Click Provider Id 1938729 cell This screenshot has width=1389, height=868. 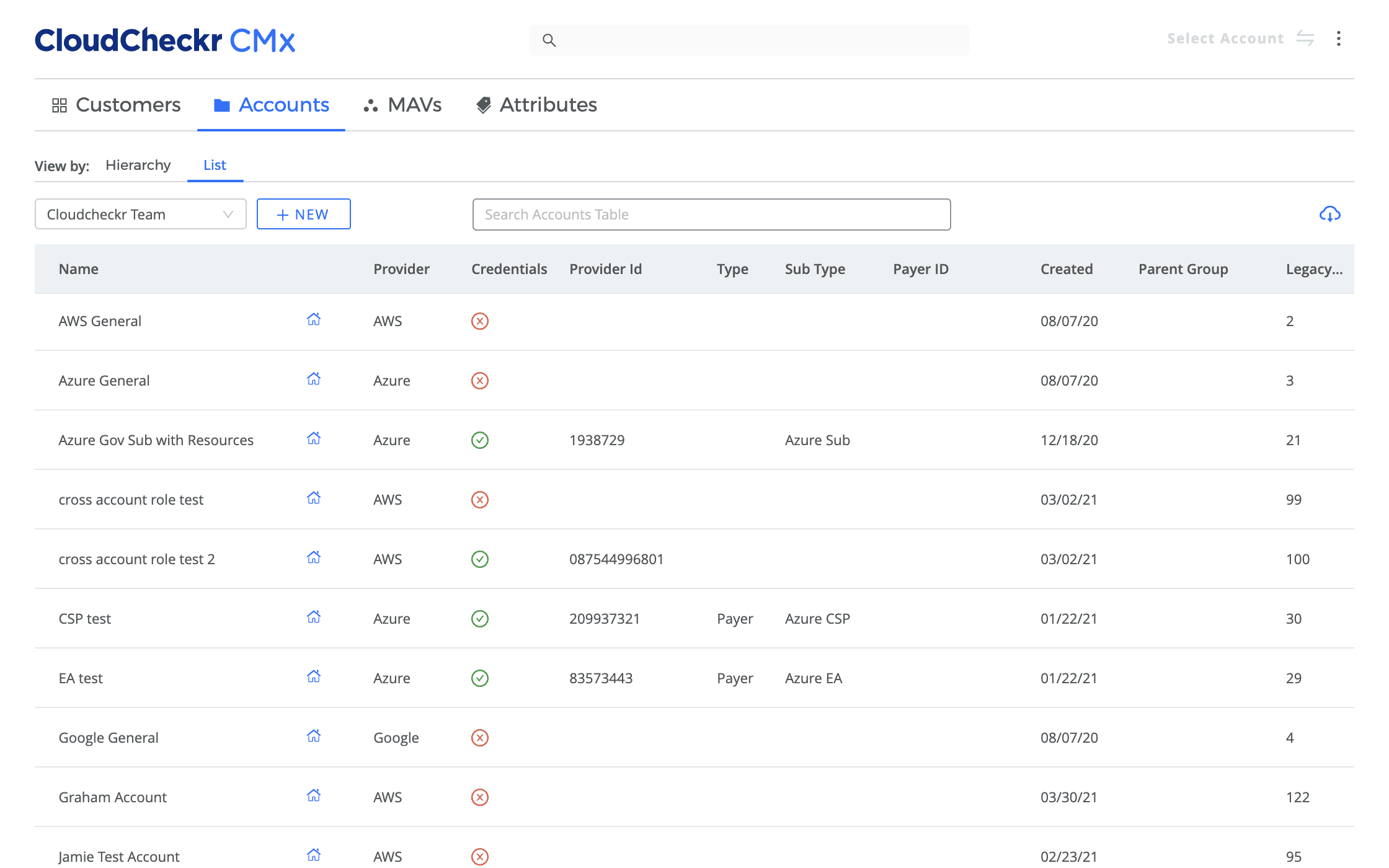[597, 440]
